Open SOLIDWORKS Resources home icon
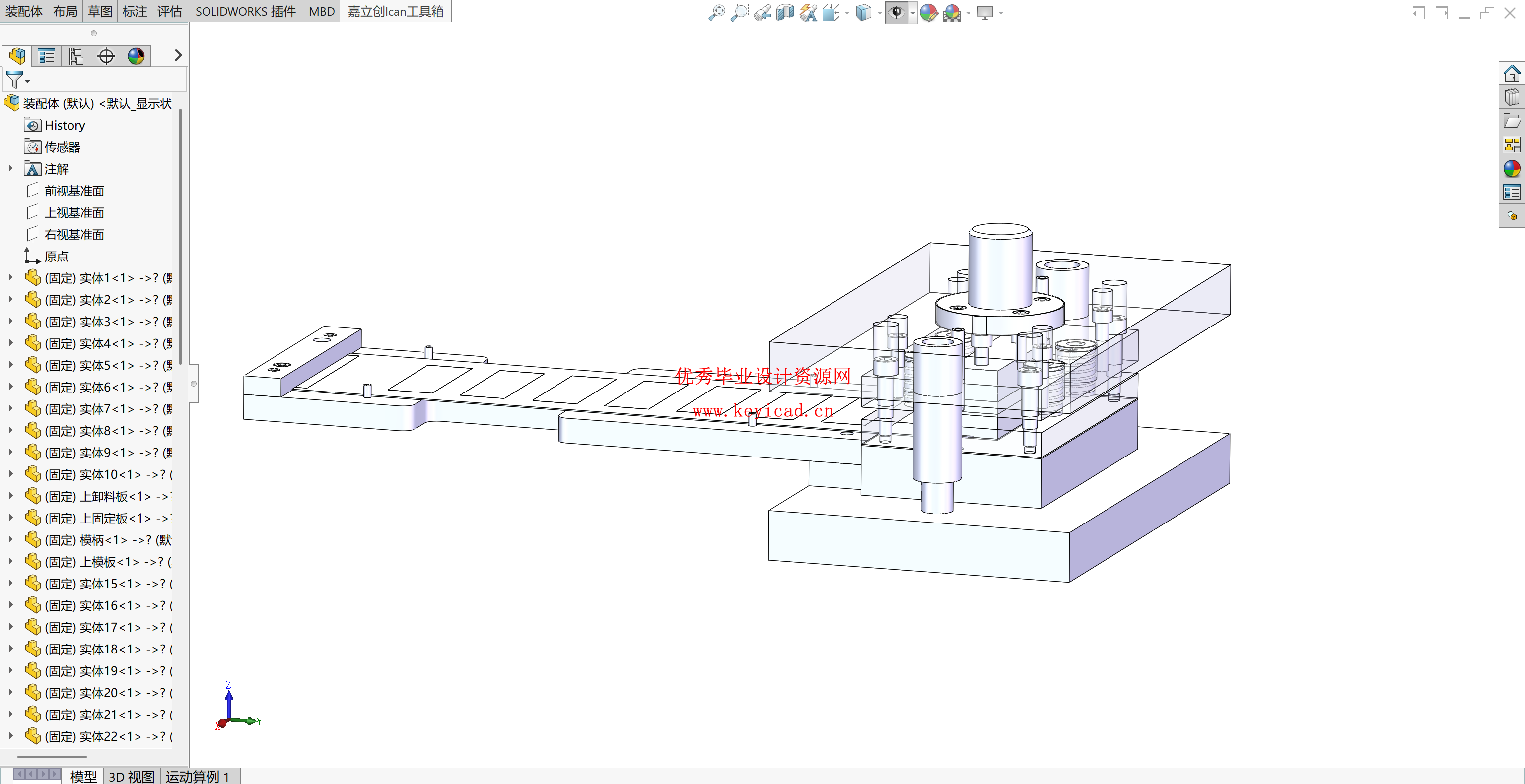1525x784 pixels. 1512,73
